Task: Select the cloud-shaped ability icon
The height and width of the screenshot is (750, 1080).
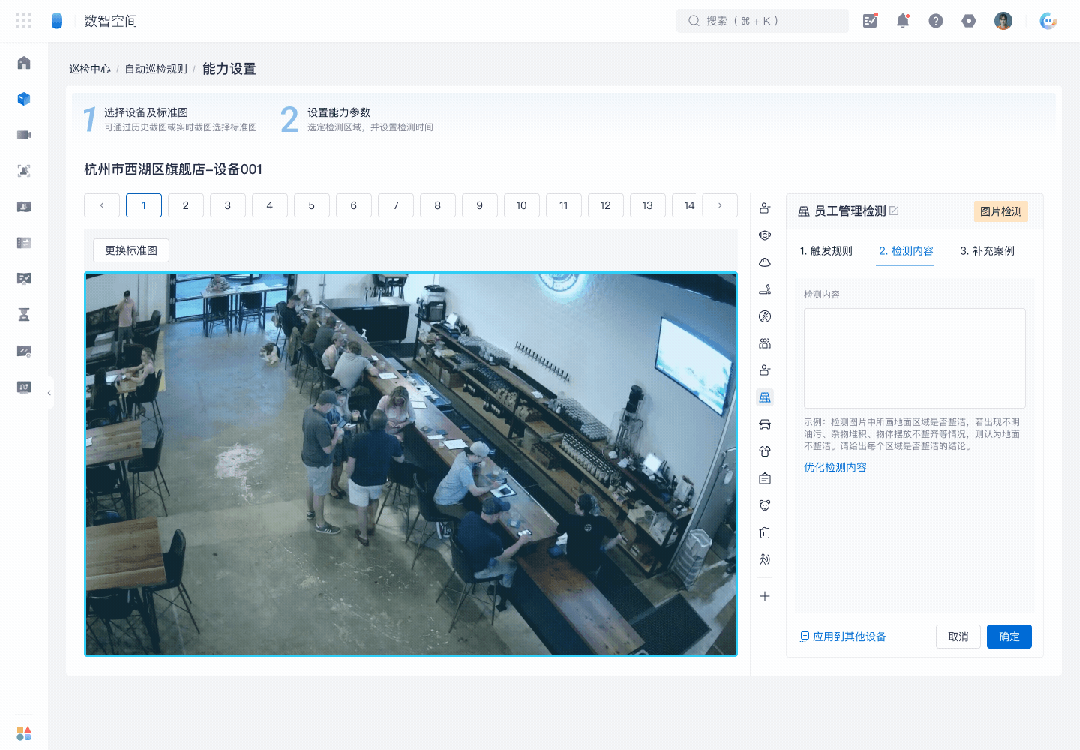Action: pos(765,262)
